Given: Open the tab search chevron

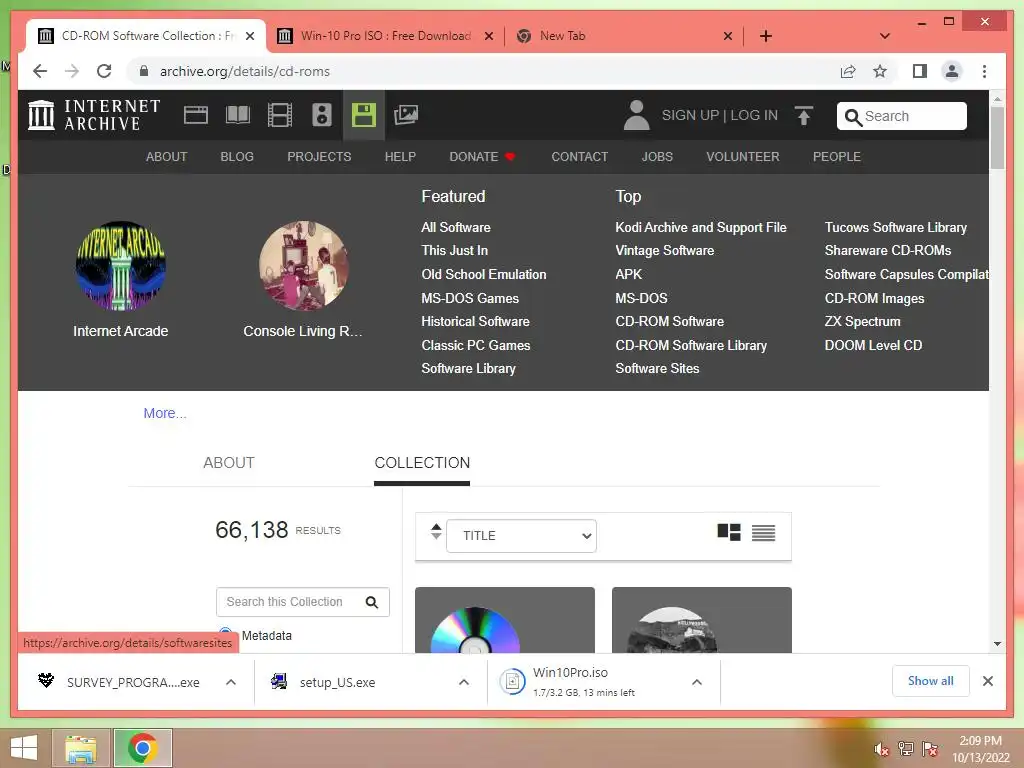Looking at the screenshot, I should coord(885,36).
